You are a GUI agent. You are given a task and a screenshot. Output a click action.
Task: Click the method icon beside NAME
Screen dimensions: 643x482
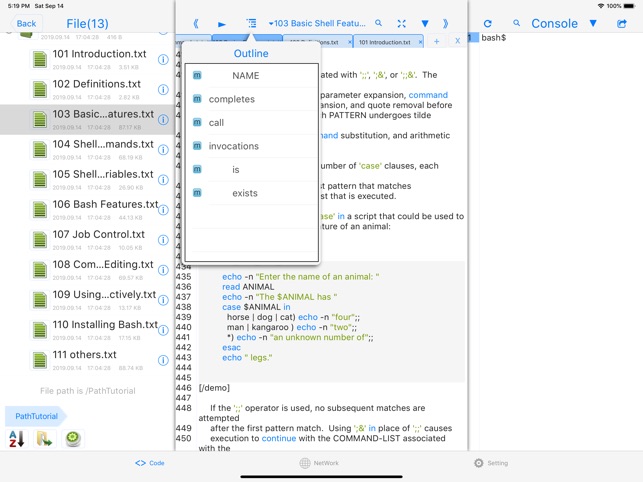(x=197, y=75)
